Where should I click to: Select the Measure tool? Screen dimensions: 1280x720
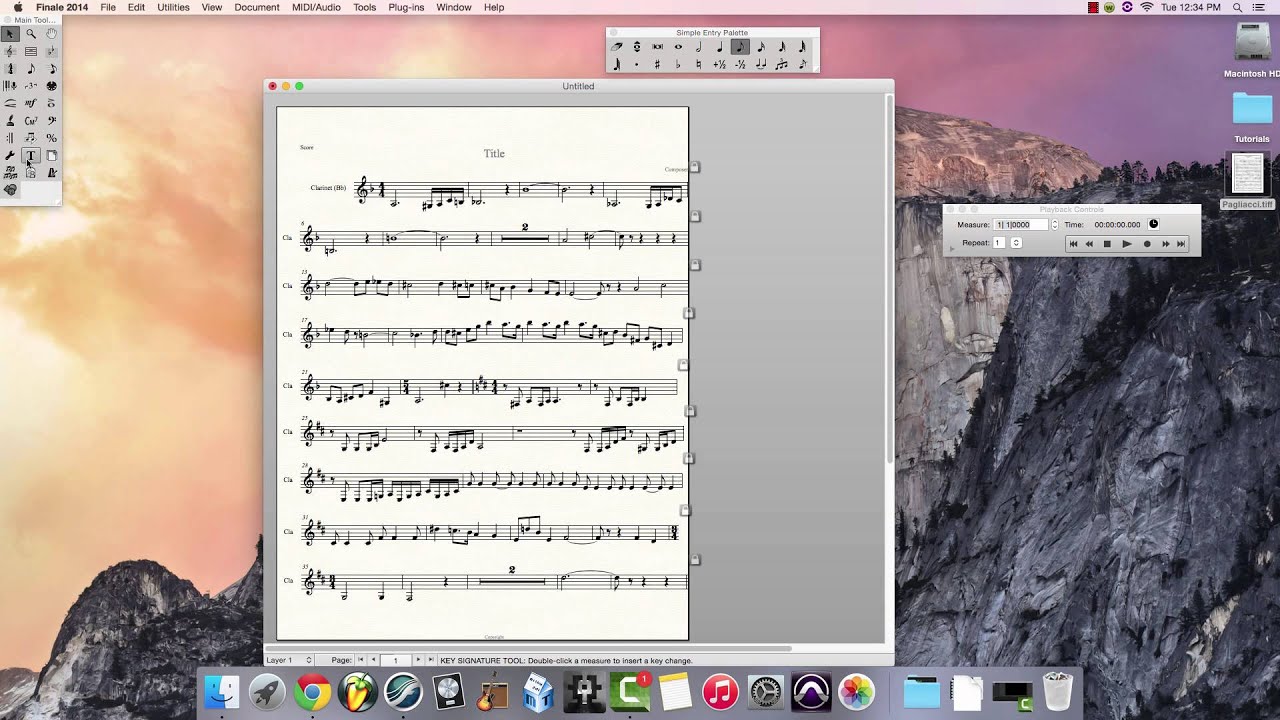pyautogui.click(x=31, y=51)
